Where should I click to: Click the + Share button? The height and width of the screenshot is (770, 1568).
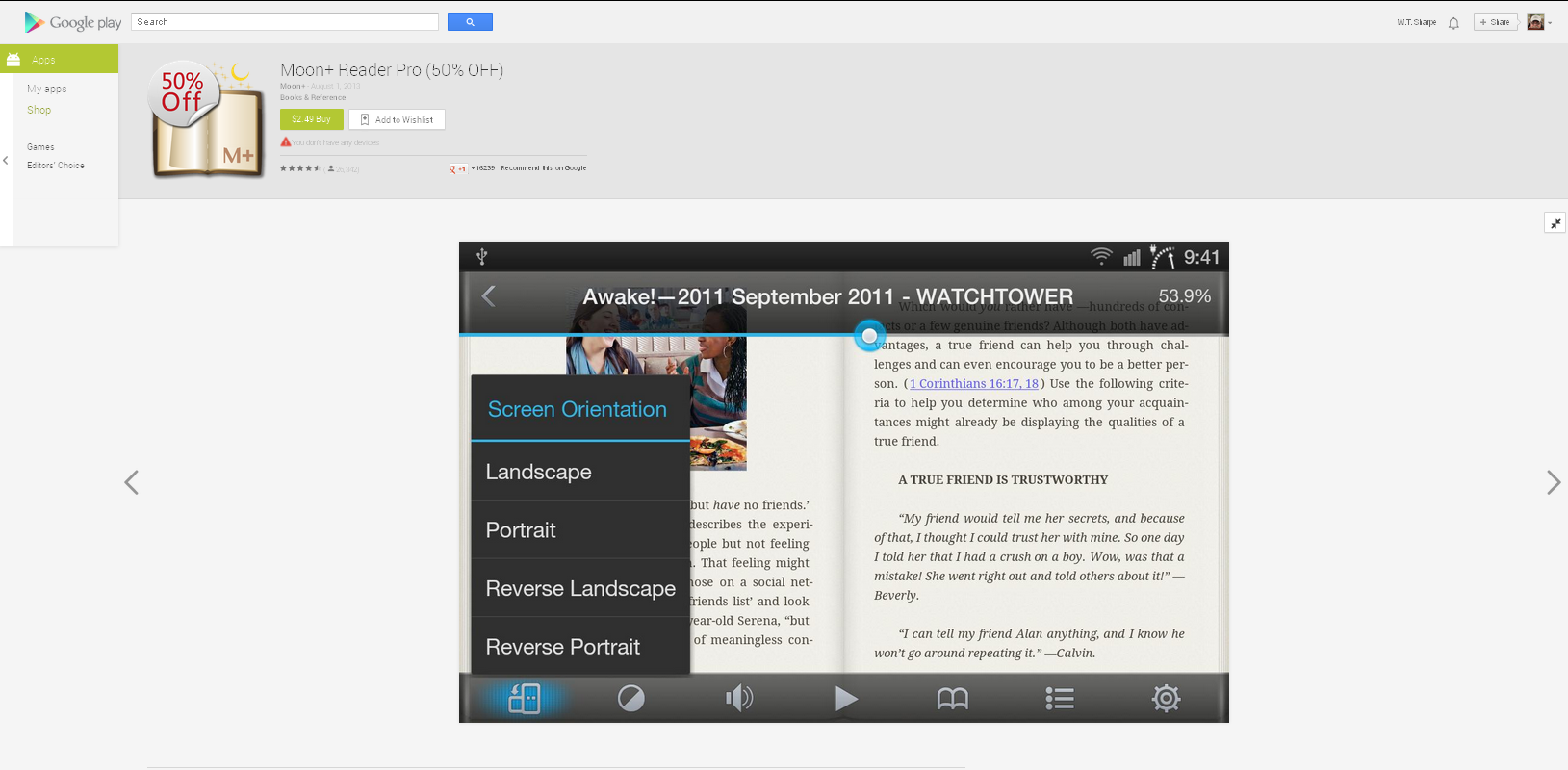1495,22
